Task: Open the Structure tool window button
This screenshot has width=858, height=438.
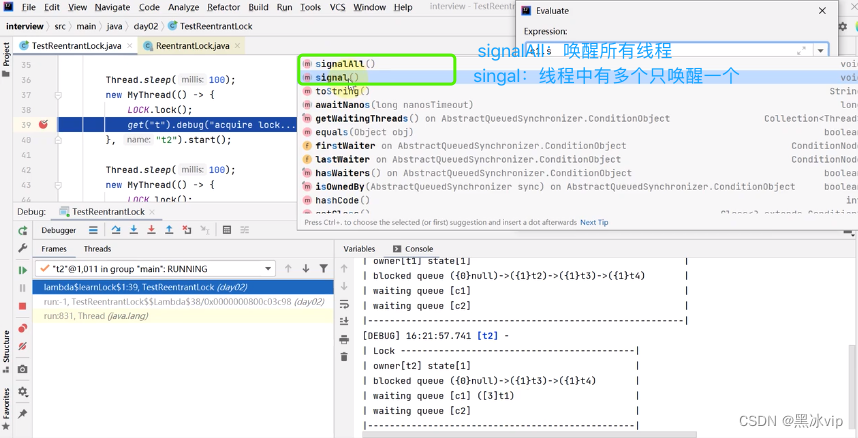Action: pos(7,350)
